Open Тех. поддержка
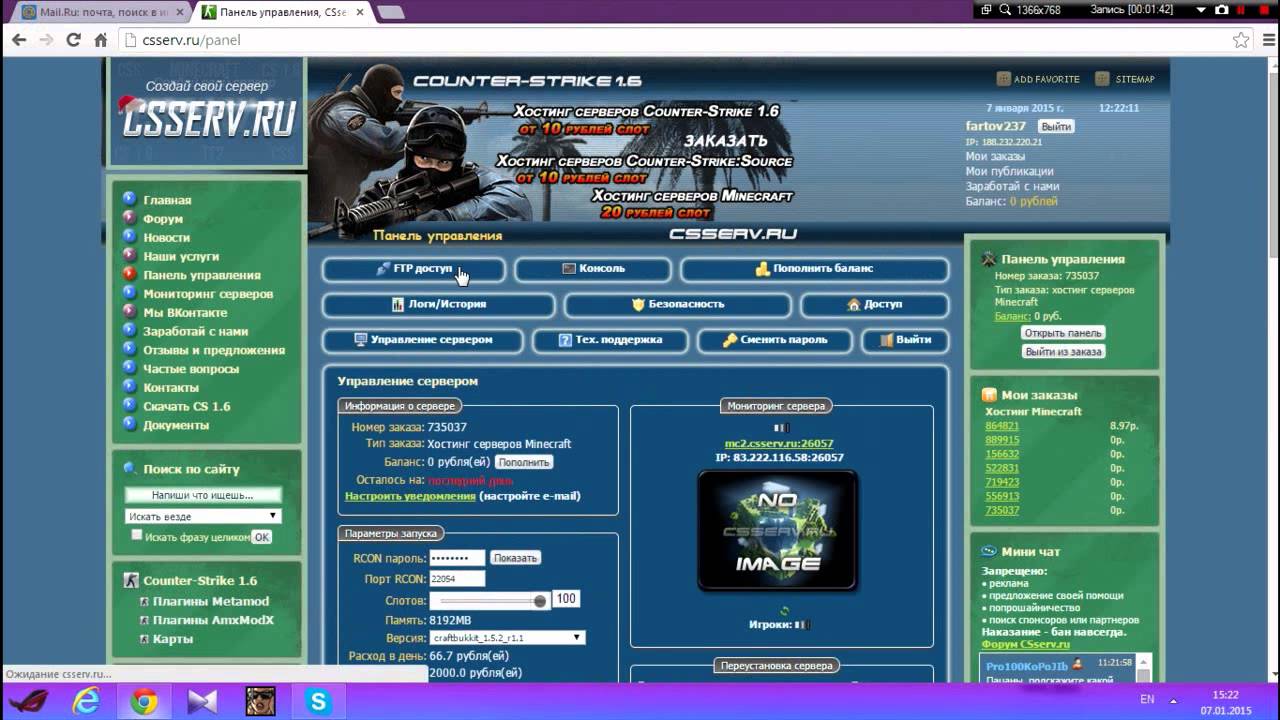 [610, 340]
